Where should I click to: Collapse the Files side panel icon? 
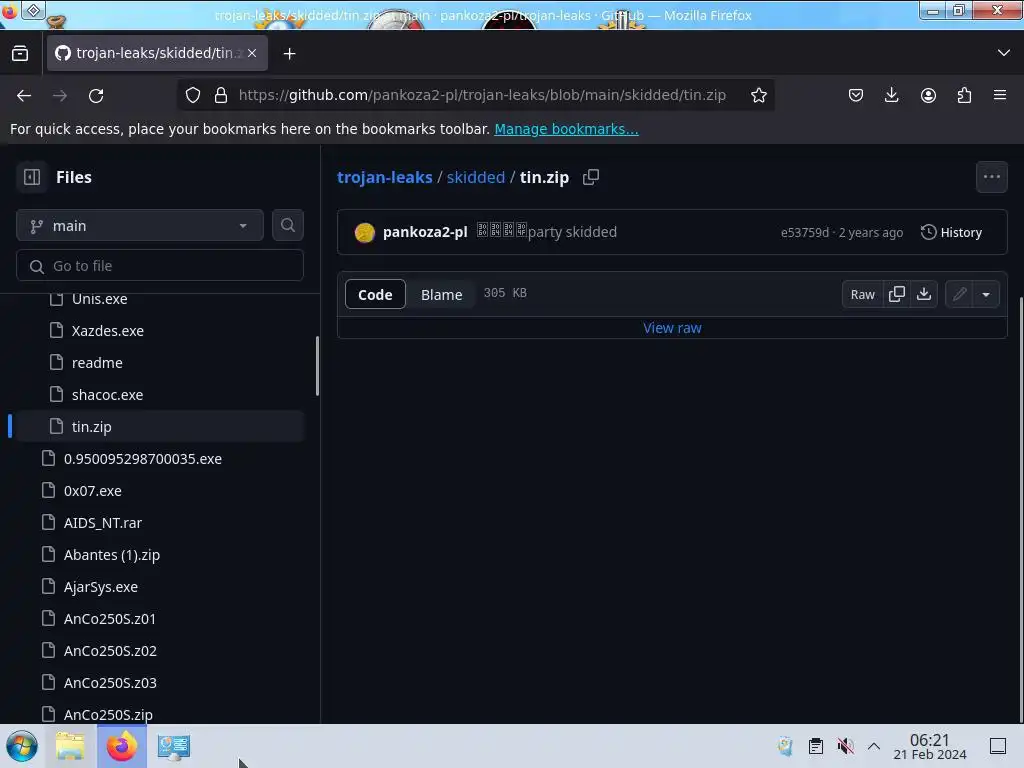(x=31, y=177)
